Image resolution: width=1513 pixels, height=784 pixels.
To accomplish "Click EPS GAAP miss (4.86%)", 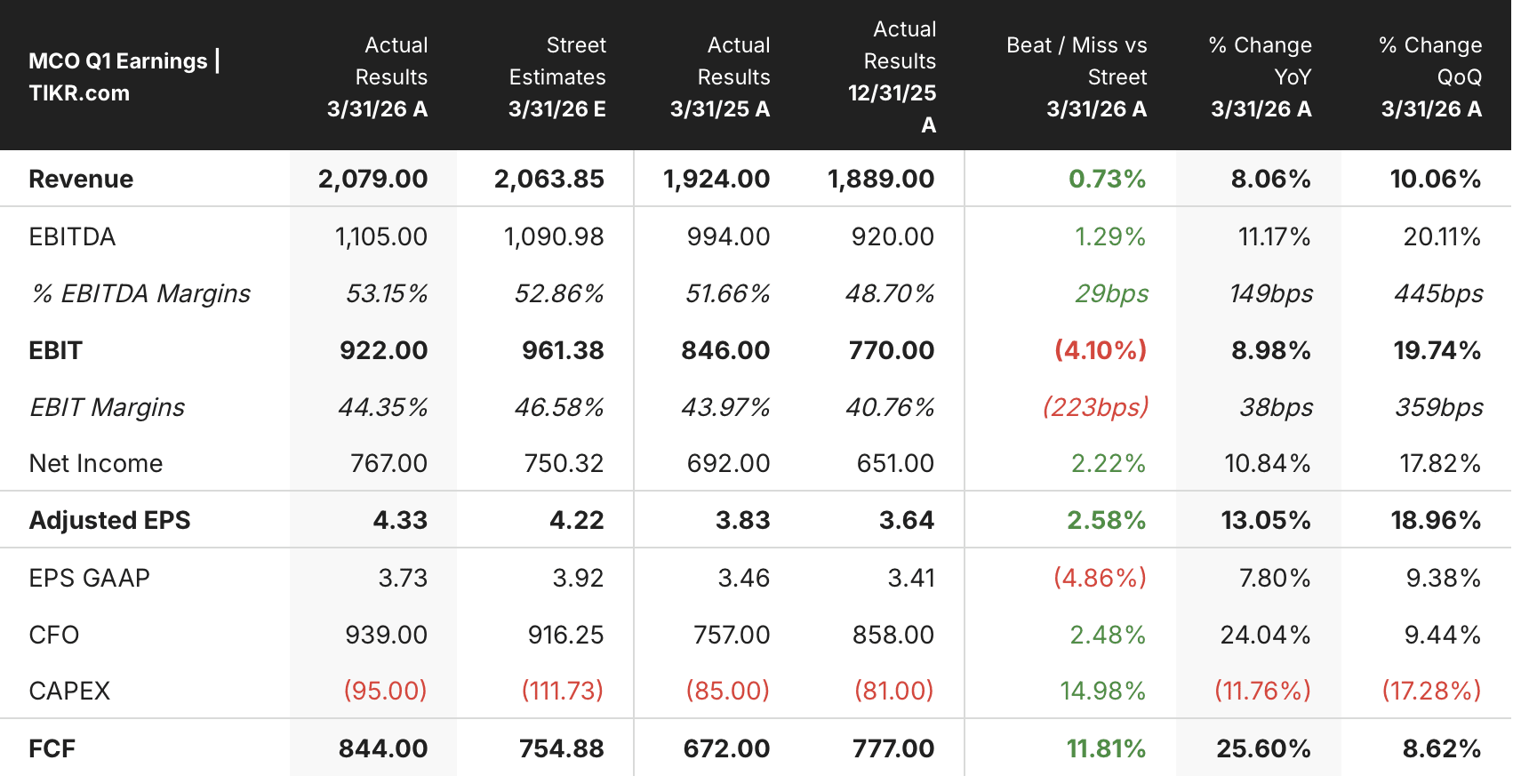I will tap(1100, 578).
